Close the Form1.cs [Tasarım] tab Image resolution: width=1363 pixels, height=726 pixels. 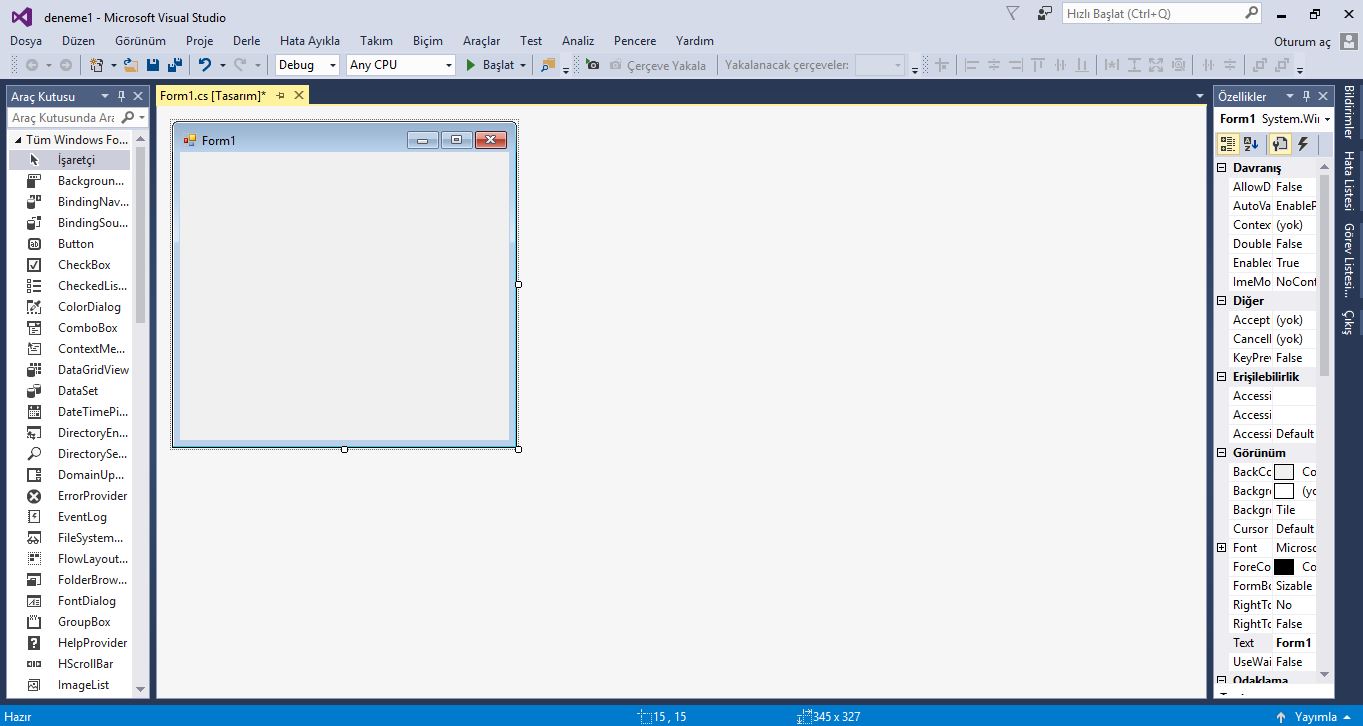[298, 95]
